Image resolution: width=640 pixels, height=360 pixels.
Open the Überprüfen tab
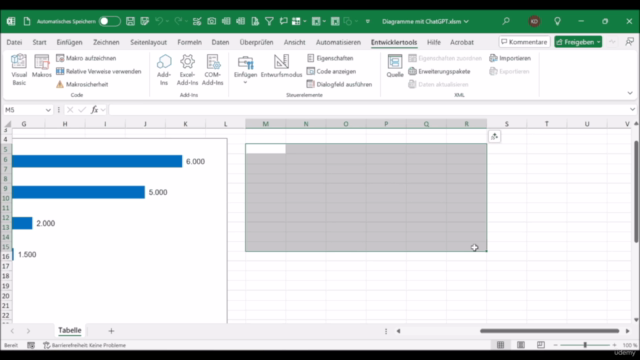point(256,42)
